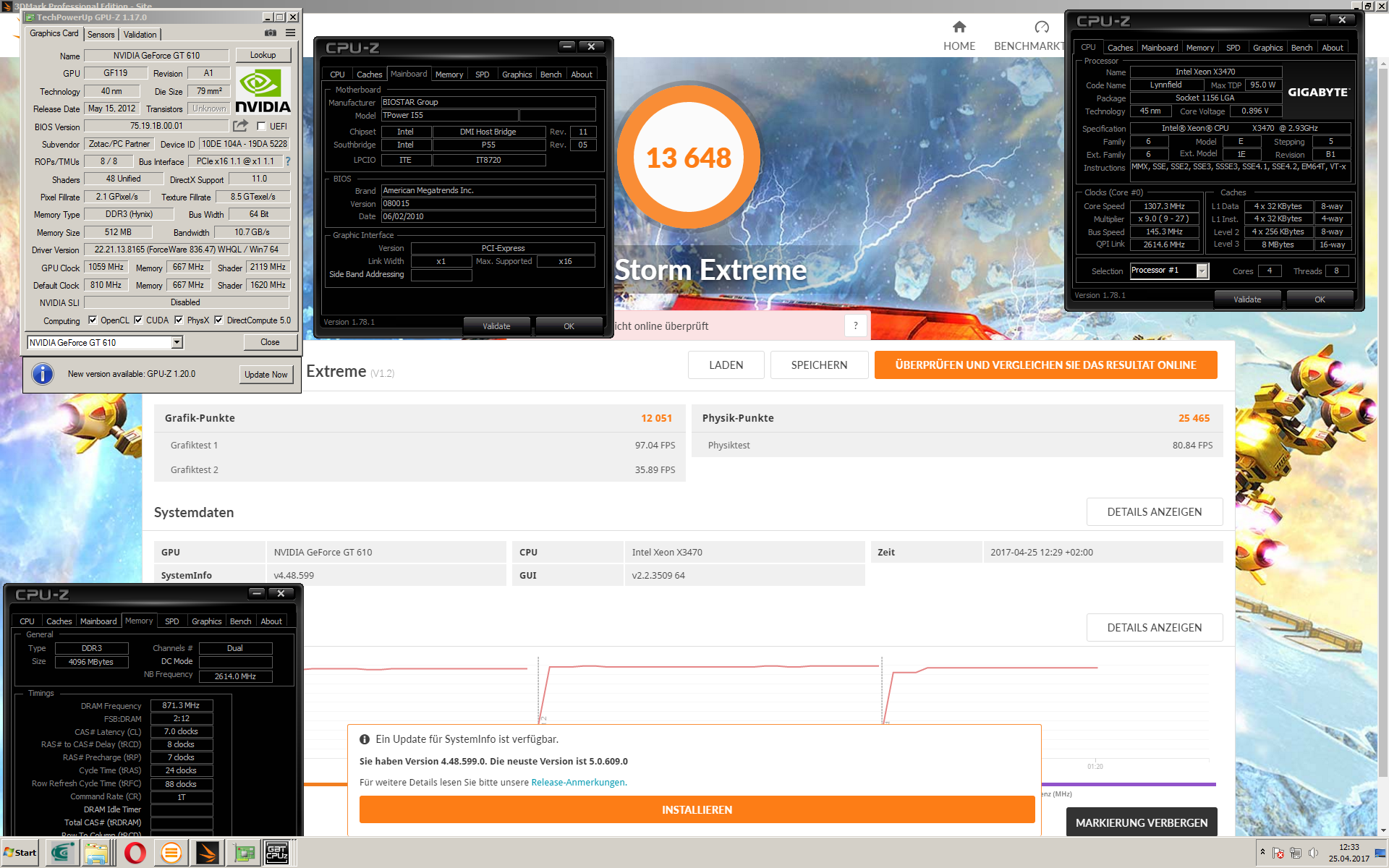Toggle the DirectCompute 5.0 checkbox

point(218,320)
